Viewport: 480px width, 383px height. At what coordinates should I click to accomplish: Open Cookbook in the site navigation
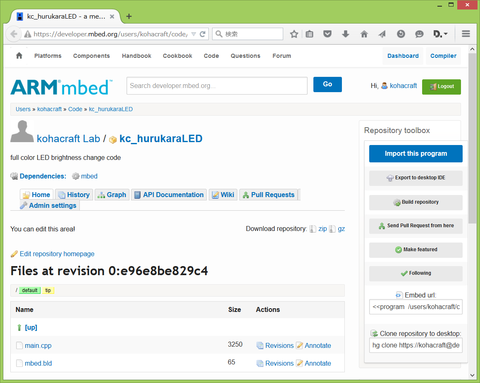[177, 56]
